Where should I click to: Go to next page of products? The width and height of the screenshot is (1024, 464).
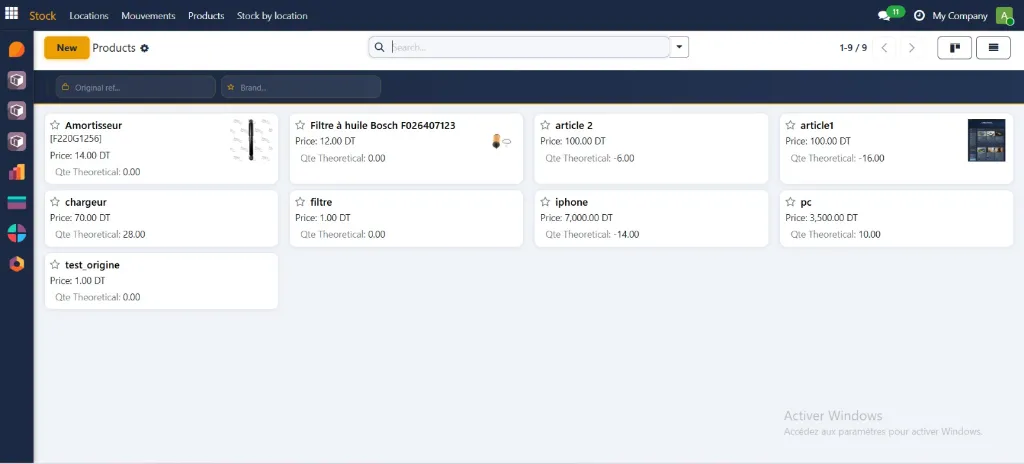point(911,48)
